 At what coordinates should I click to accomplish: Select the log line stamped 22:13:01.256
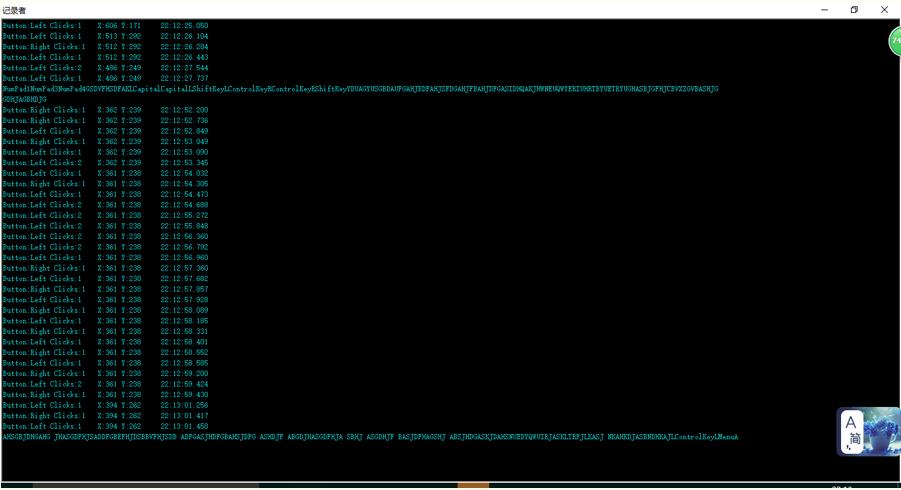(x=105, y=405)
